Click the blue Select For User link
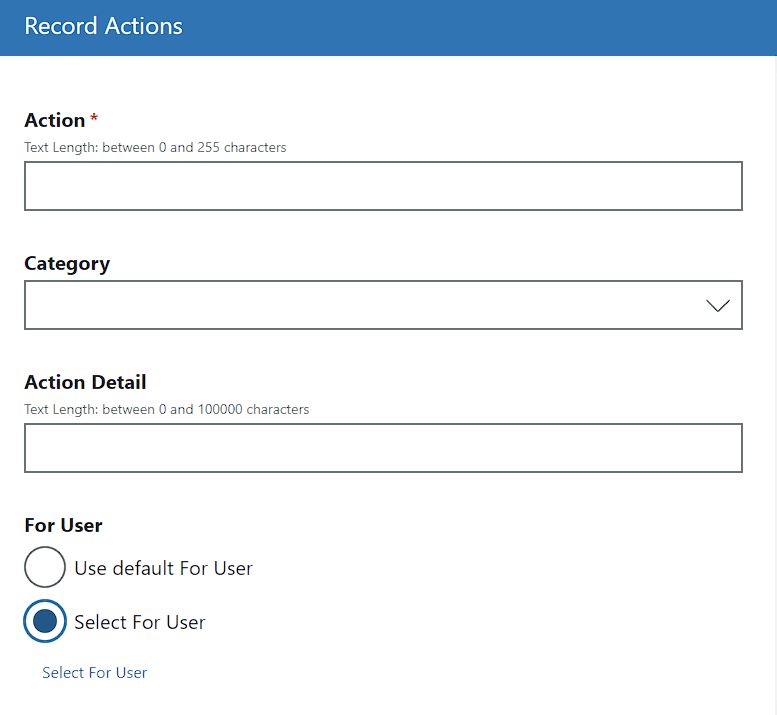Viewport: 777px width, 715px height. pos(94,673)
